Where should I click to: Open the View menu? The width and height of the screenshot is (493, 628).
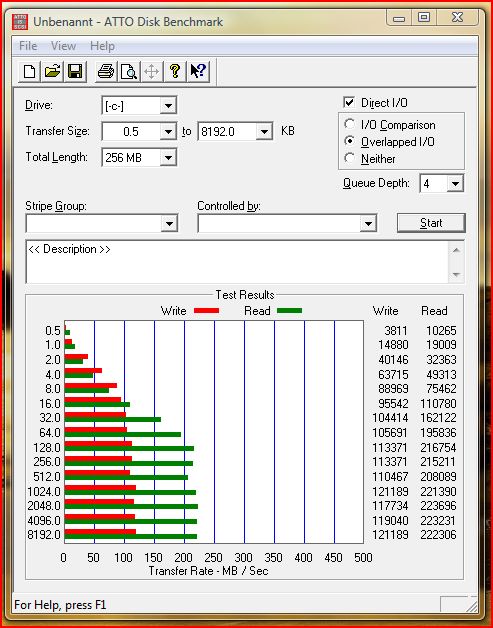click(63, 46)
